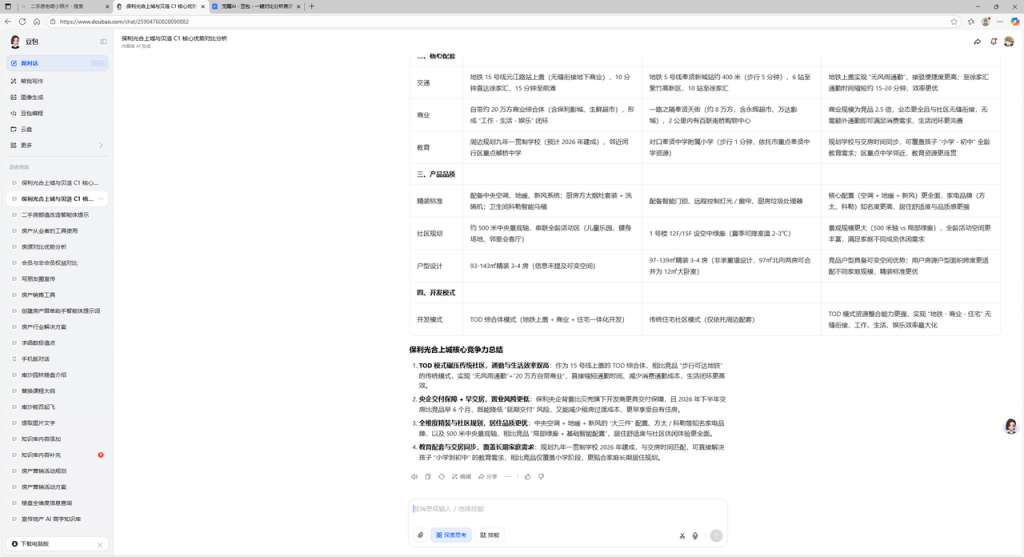Open the user avatar in page header

click(x=1009, y=41)
